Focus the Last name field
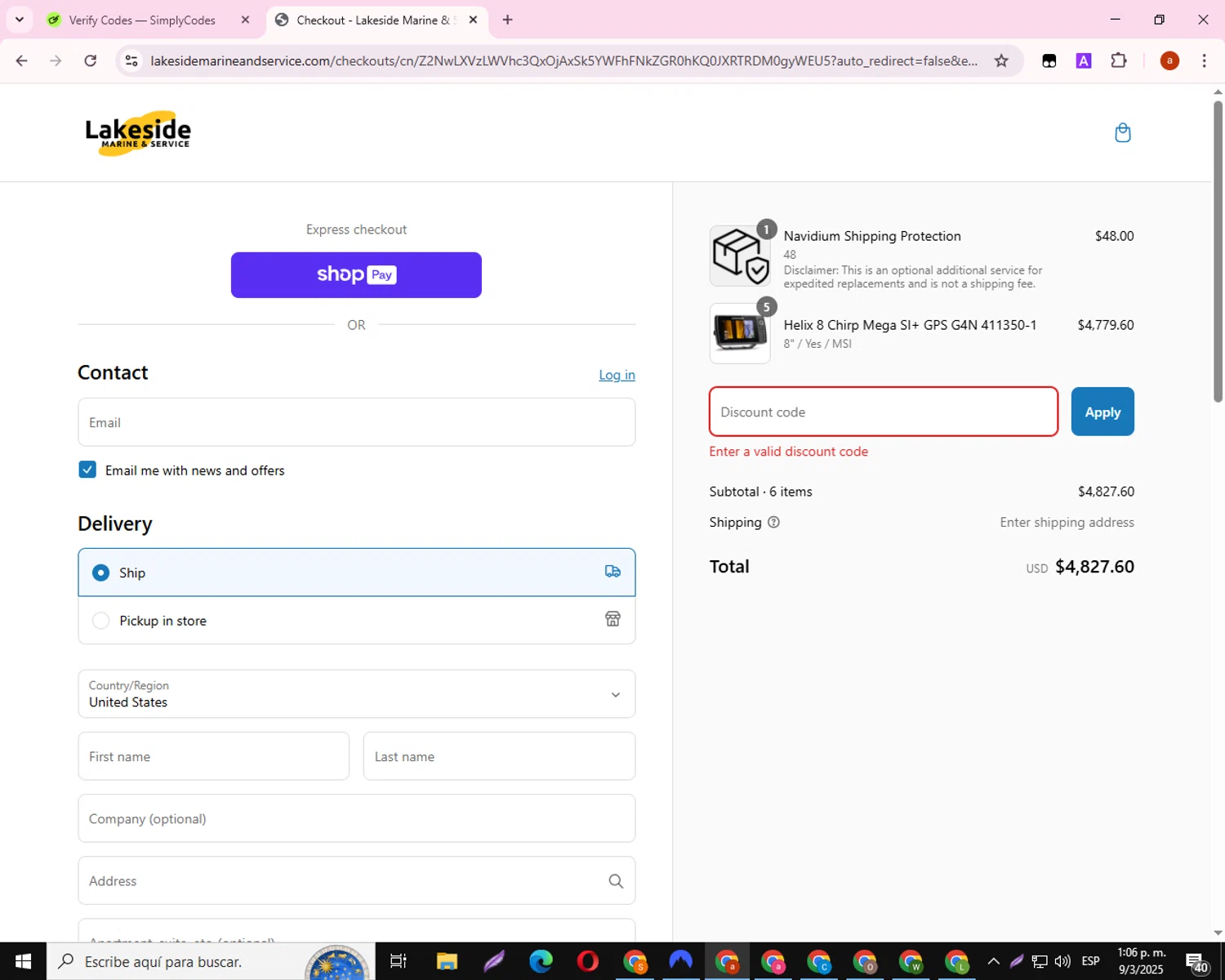The image size is (1225, 980). click(x=499, y=756)
